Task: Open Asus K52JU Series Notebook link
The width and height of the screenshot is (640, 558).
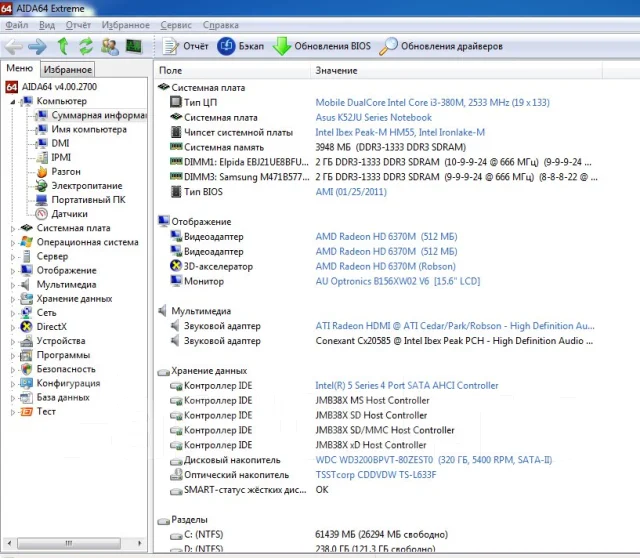Action: click(x=373, y=118)
